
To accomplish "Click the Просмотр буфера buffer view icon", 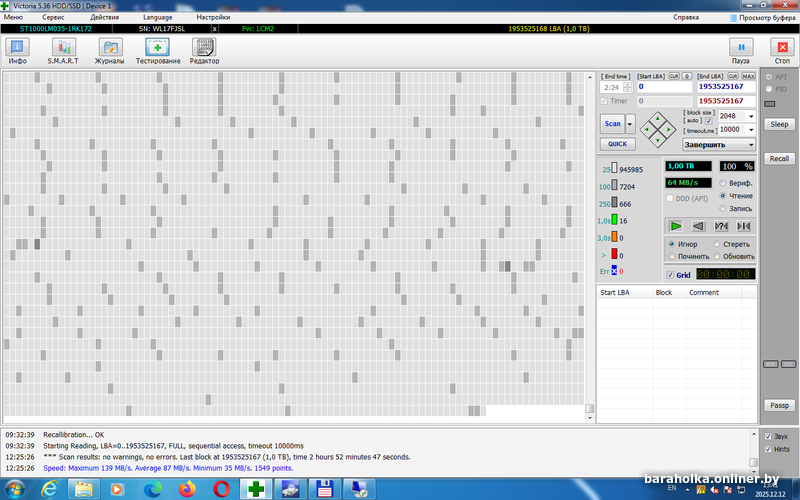I will click(733, 18).
